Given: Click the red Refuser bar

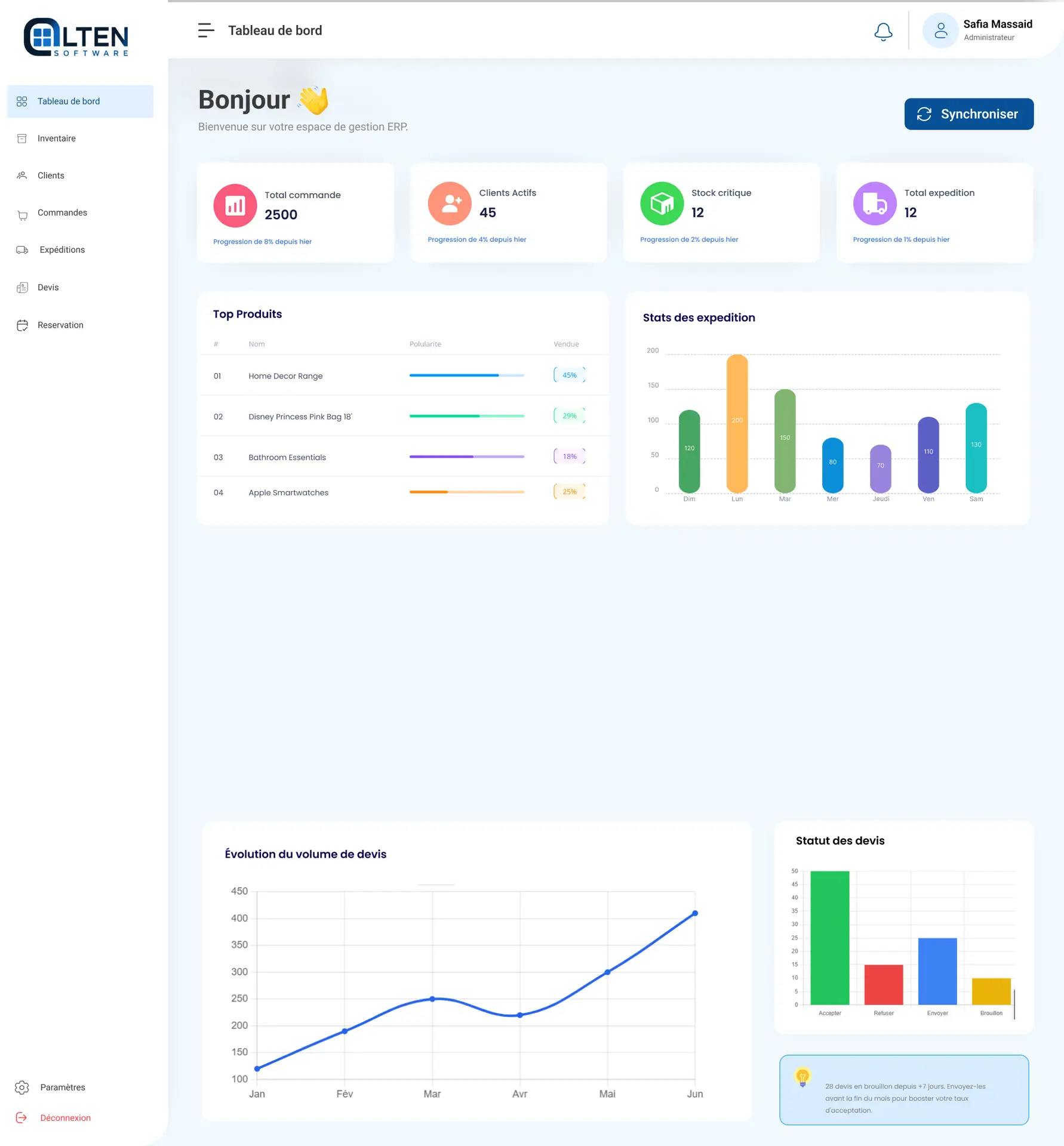Looking at the screenshot, I should [884, 985].
